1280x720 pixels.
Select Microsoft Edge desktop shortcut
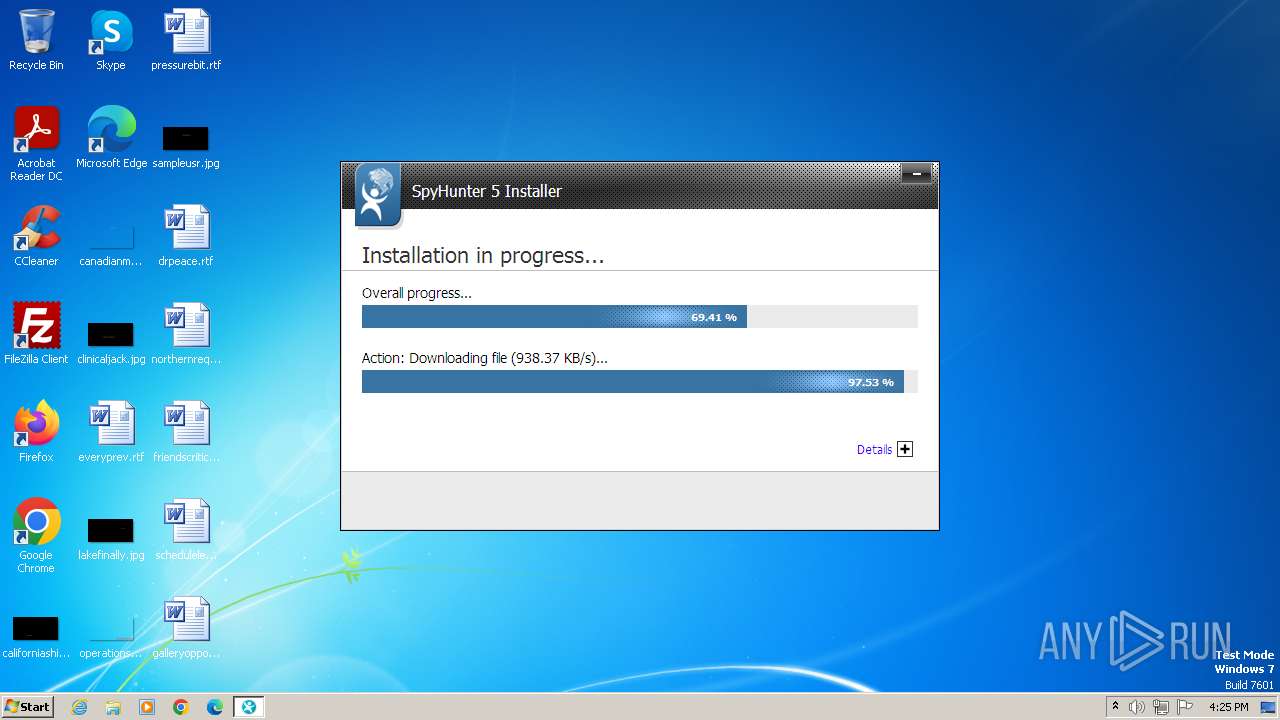point(111,138)
